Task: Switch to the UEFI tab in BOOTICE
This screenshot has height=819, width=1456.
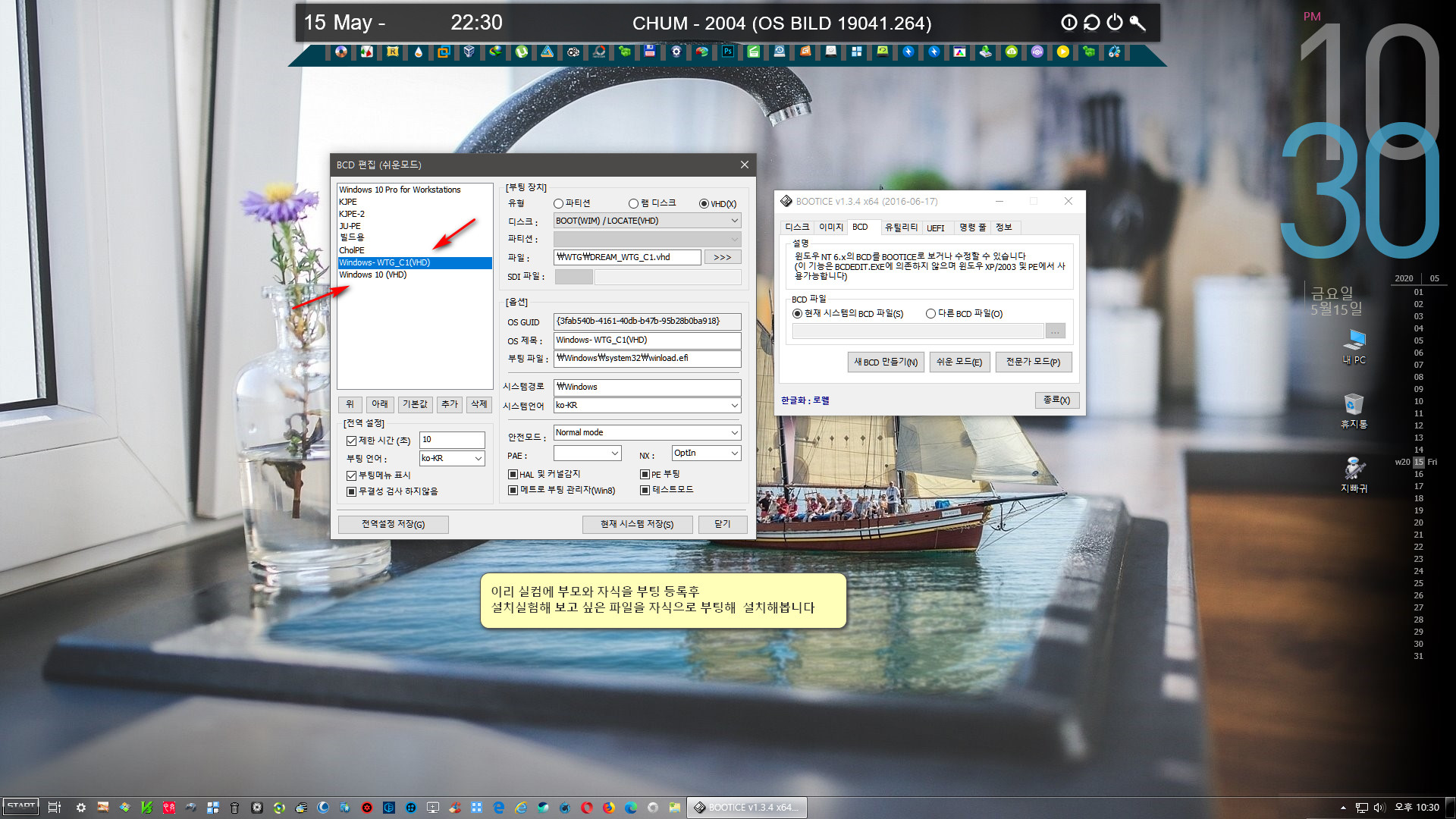Action: (x=936, y=227)
